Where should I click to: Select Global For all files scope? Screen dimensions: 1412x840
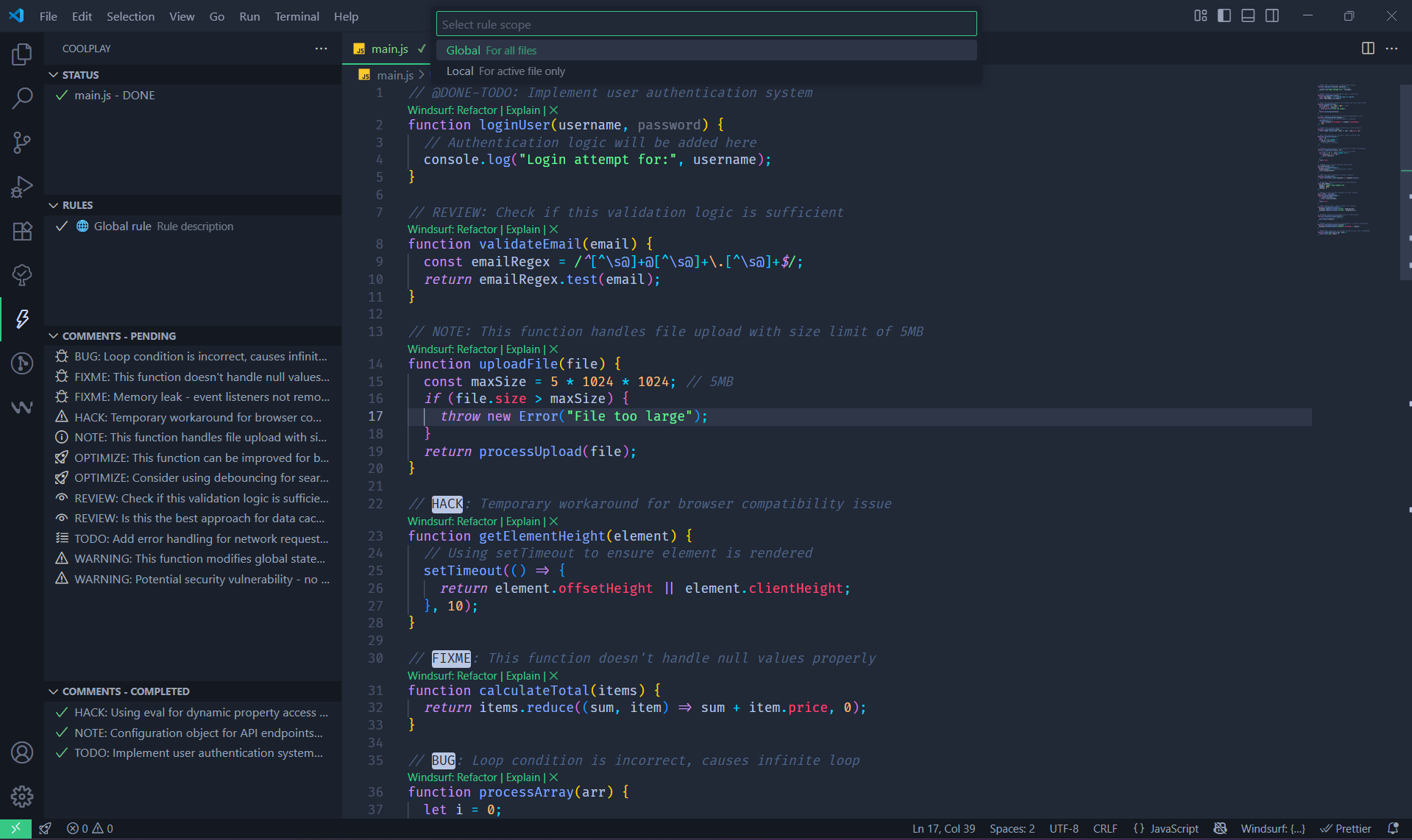click(706, 50)
